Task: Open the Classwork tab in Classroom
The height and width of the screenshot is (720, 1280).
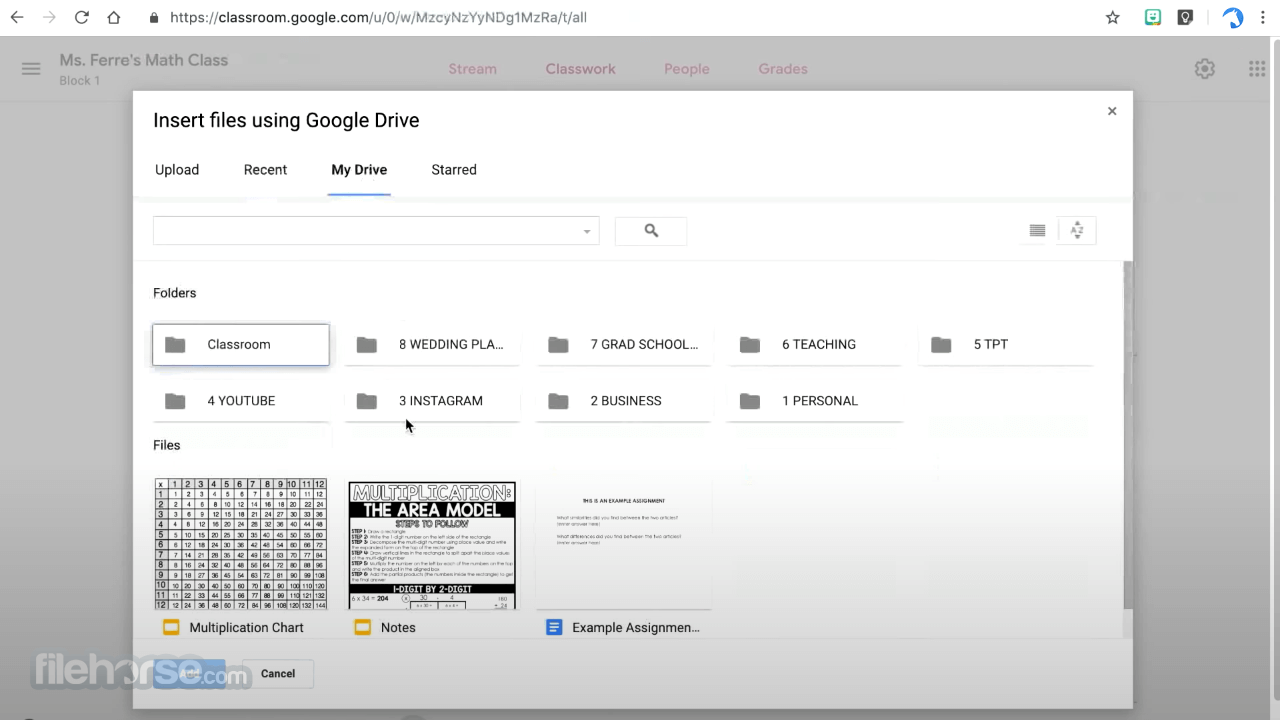Action: point(581,69)
